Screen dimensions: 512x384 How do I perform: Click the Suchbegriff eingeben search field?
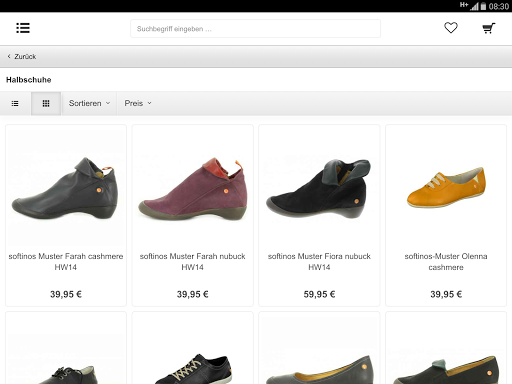255,29
